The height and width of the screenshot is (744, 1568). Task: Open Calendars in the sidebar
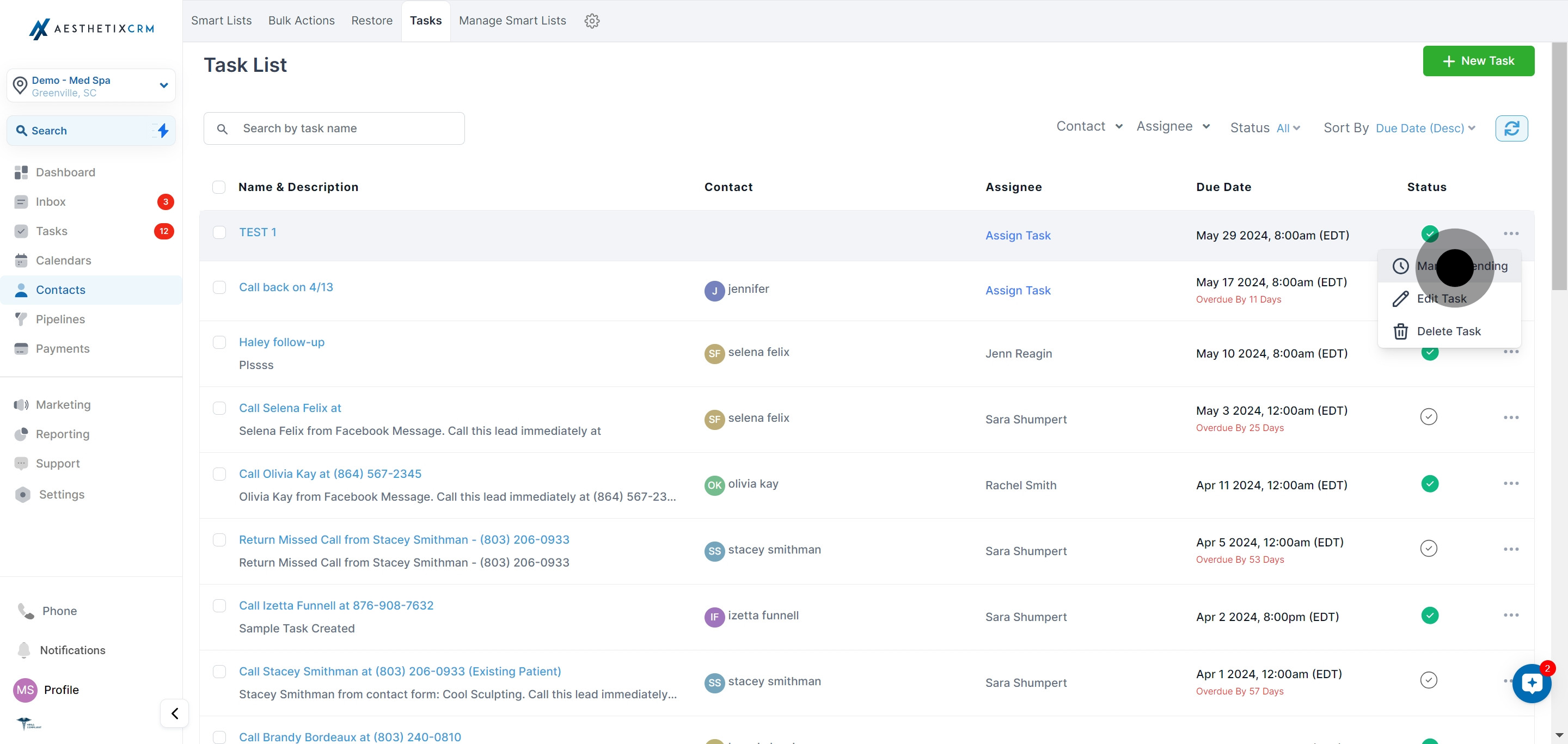point(63,260)
